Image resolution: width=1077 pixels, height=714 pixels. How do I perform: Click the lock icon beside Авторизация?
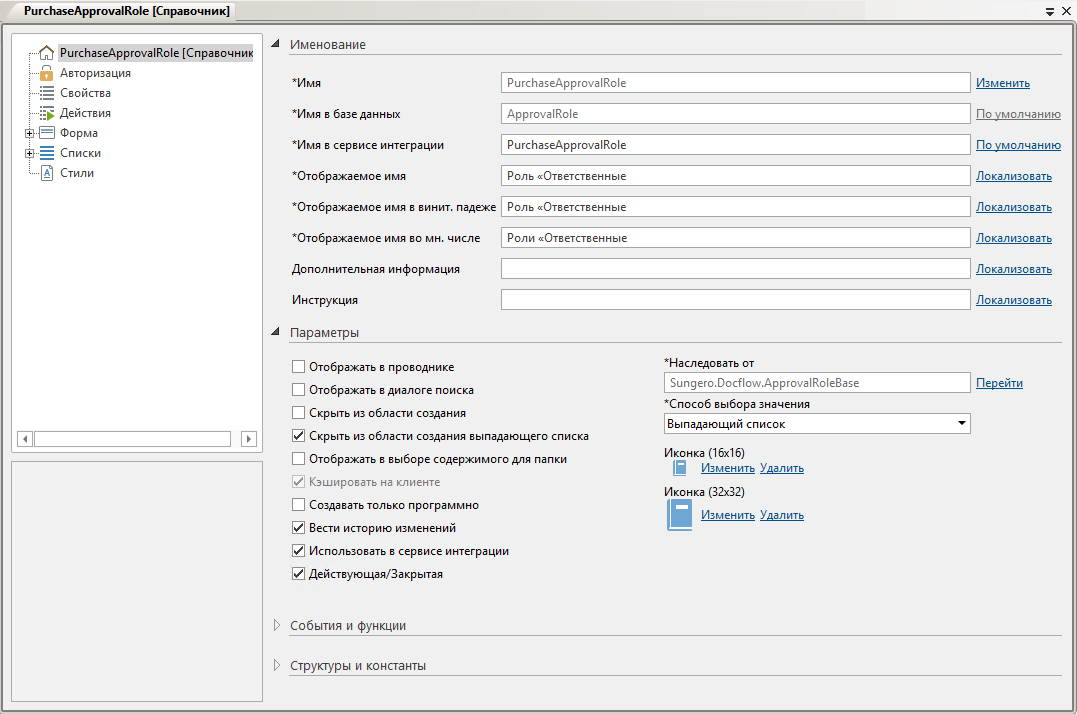click(46, 73)
